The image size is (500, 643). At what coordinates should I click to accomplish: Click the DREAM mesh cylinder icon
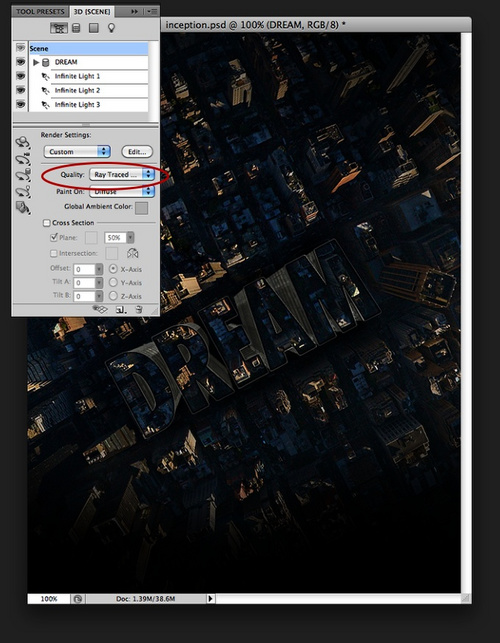[46, 62]
